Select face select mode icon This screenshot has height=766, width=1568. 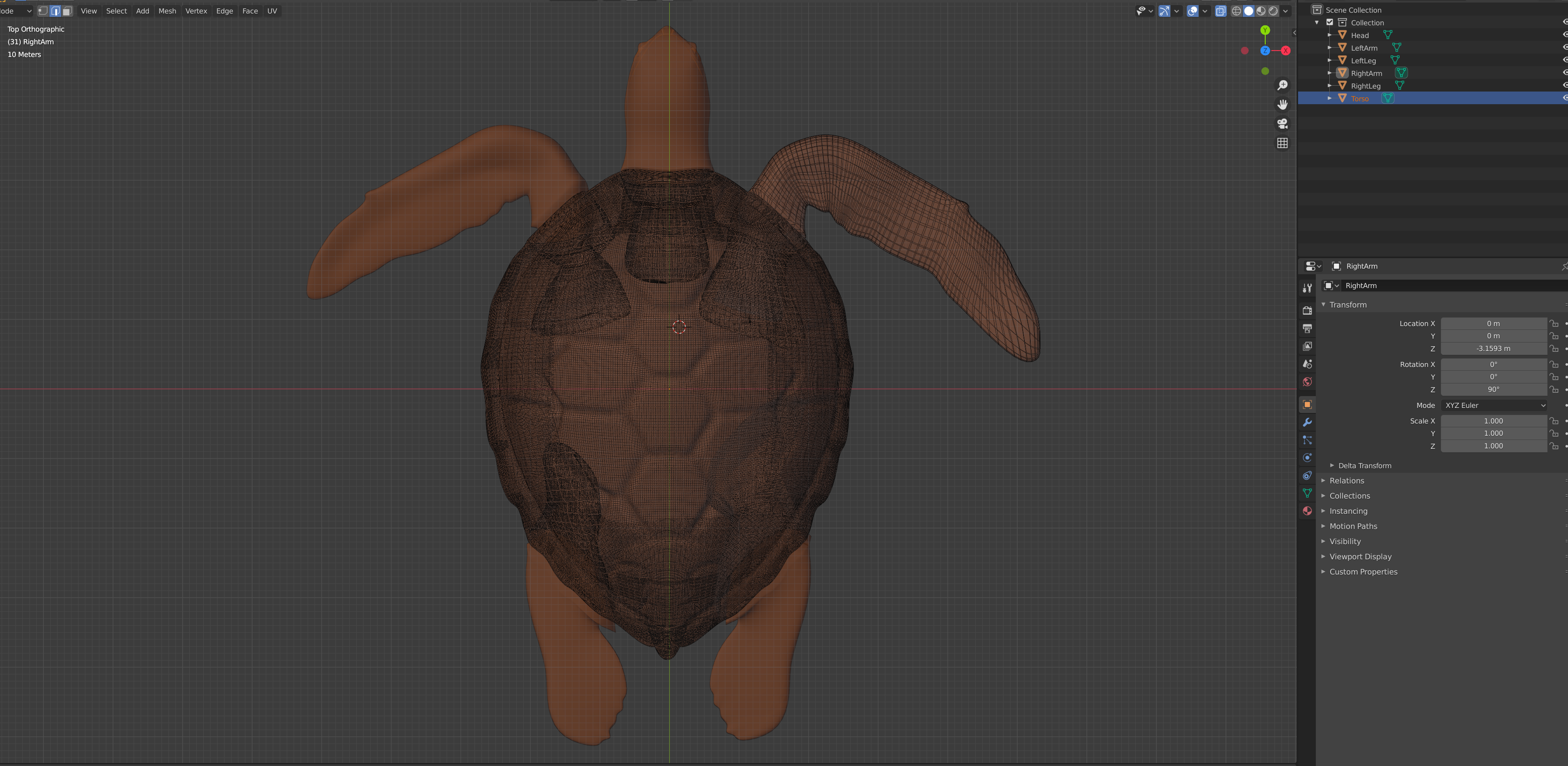point(67,11)
